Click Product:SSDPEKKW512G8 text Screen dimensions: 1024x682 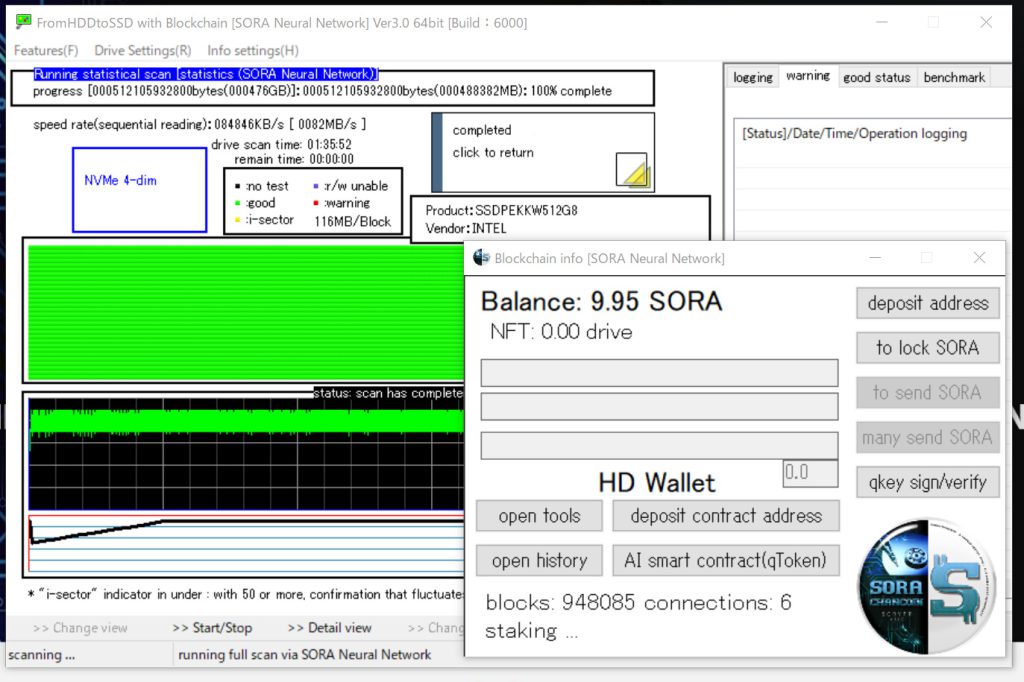tap(501, 210)
